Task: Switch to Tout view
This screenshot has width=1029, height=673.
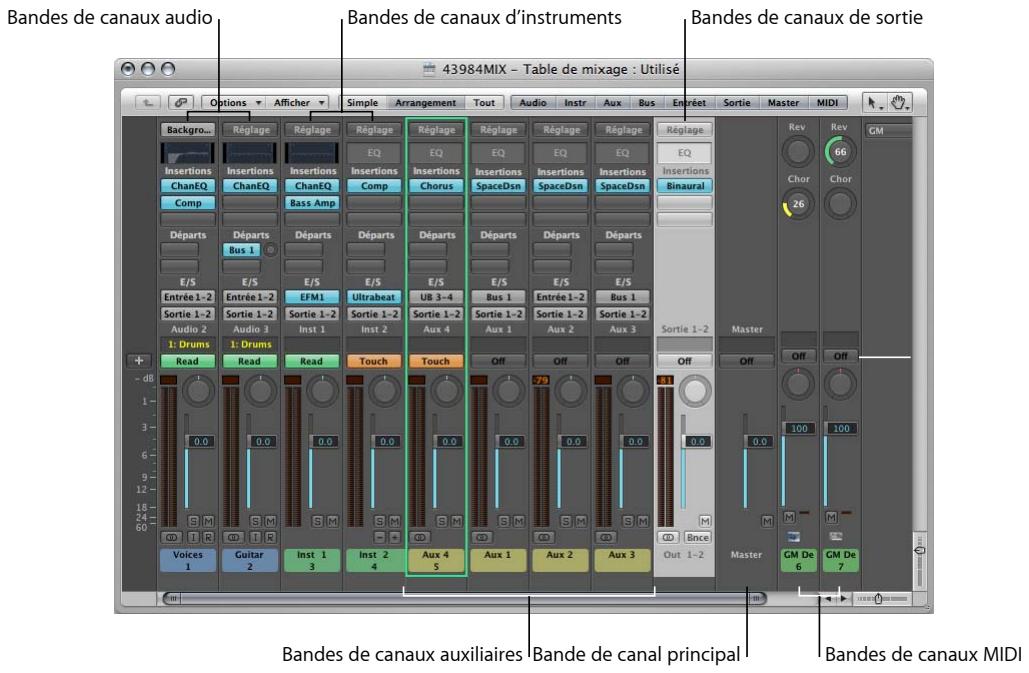Action: click(484, 103)
